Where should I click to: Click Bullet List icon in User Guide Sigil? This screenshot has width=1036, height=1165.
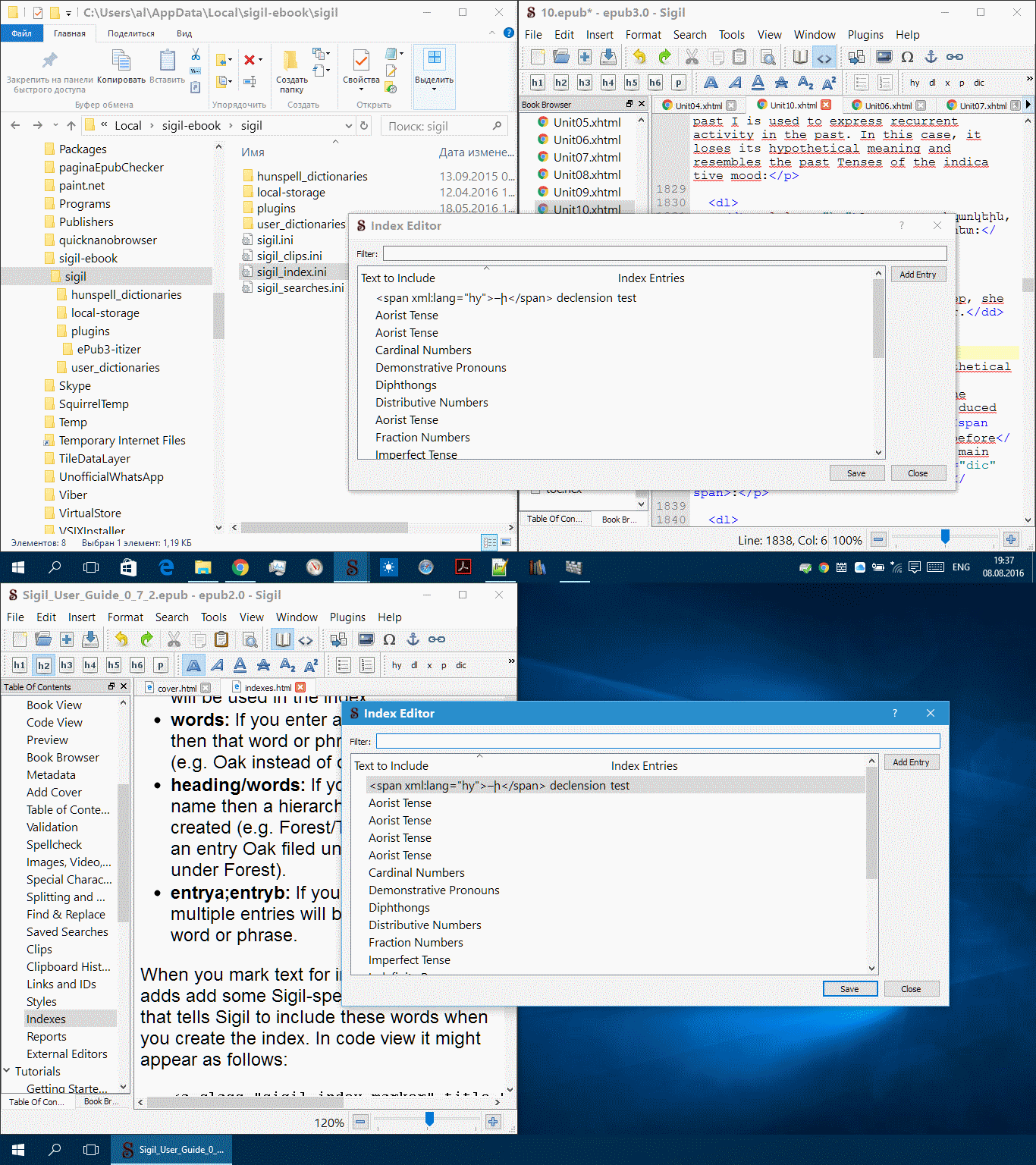(x=344, y=665)
